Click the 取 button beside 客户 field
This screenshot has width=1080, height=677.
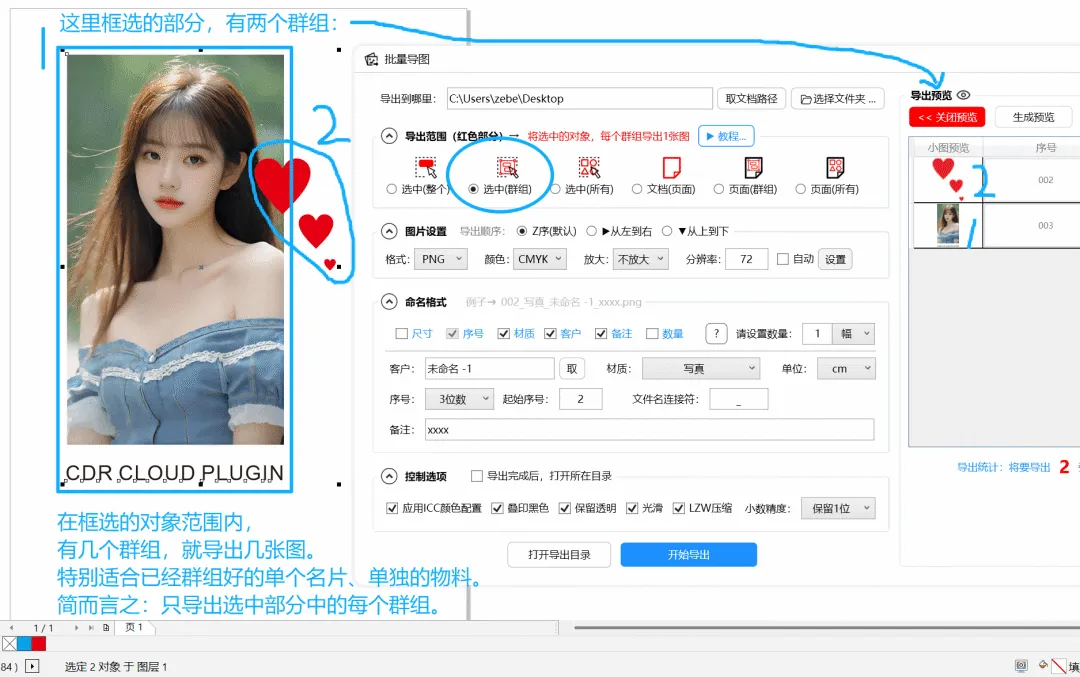click(x=572, y=368)
